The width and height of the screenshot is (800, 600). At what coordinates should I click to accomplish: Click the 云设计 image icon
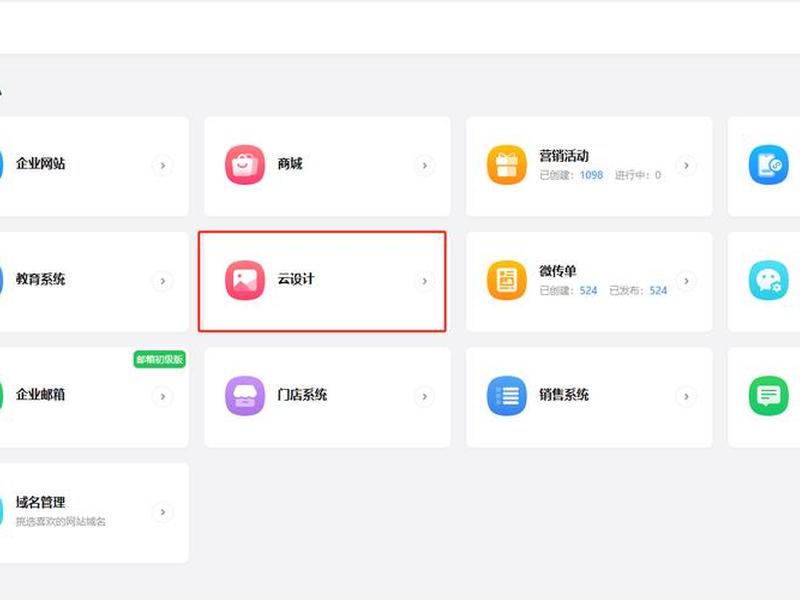coord(245,280)
